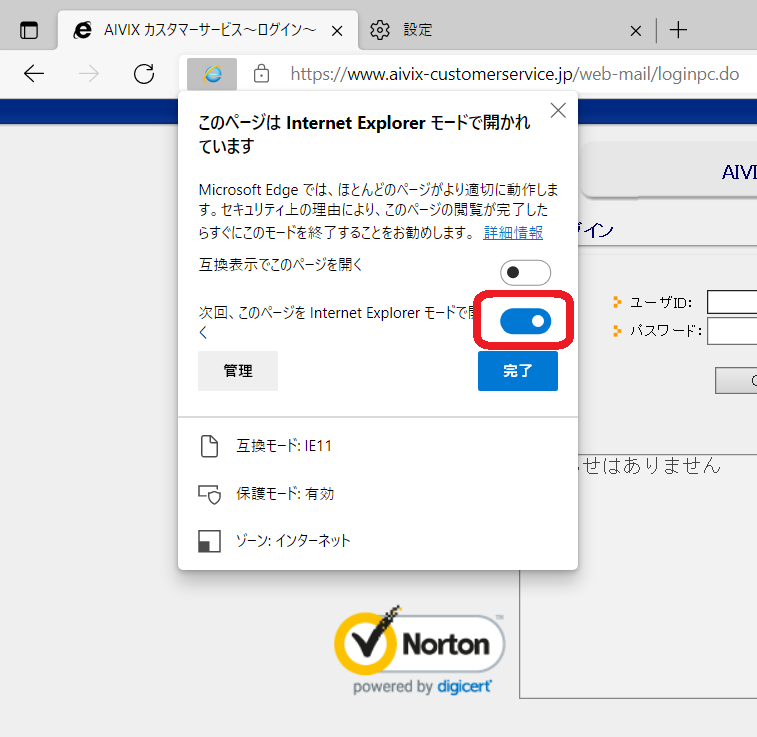This screenshot has height=737, width=757.
Task: Click the ゾーン zone icon
Action: [x=209, y=541]
